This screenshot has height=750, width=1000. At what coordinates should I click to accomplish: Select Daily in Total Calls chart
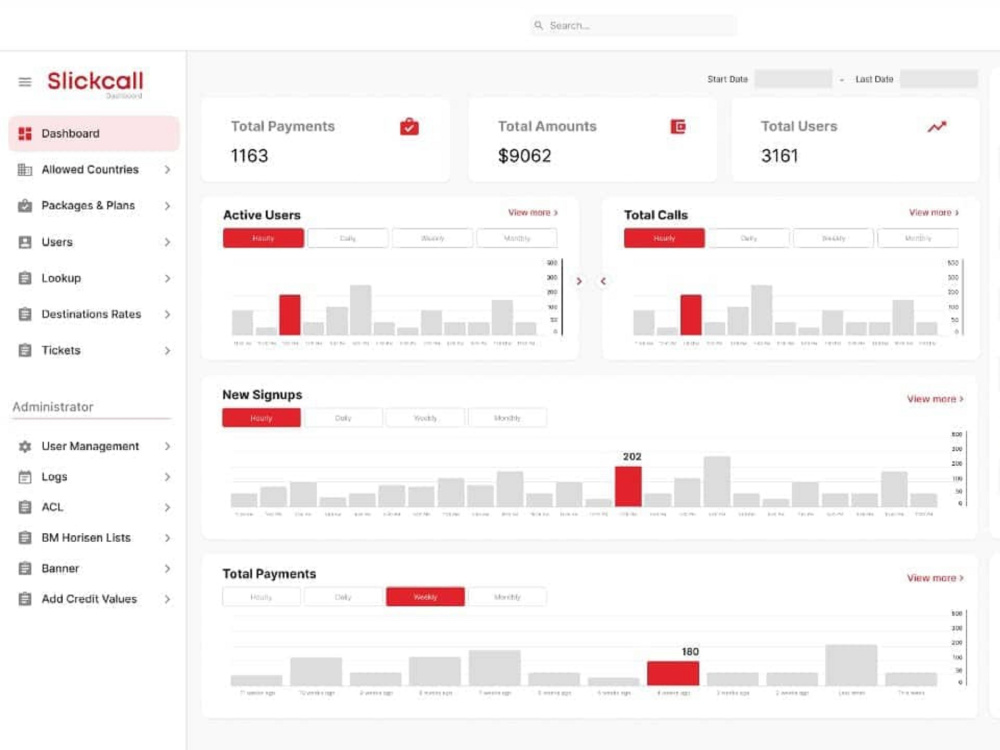pyautogui.click(x=749, y=238)
